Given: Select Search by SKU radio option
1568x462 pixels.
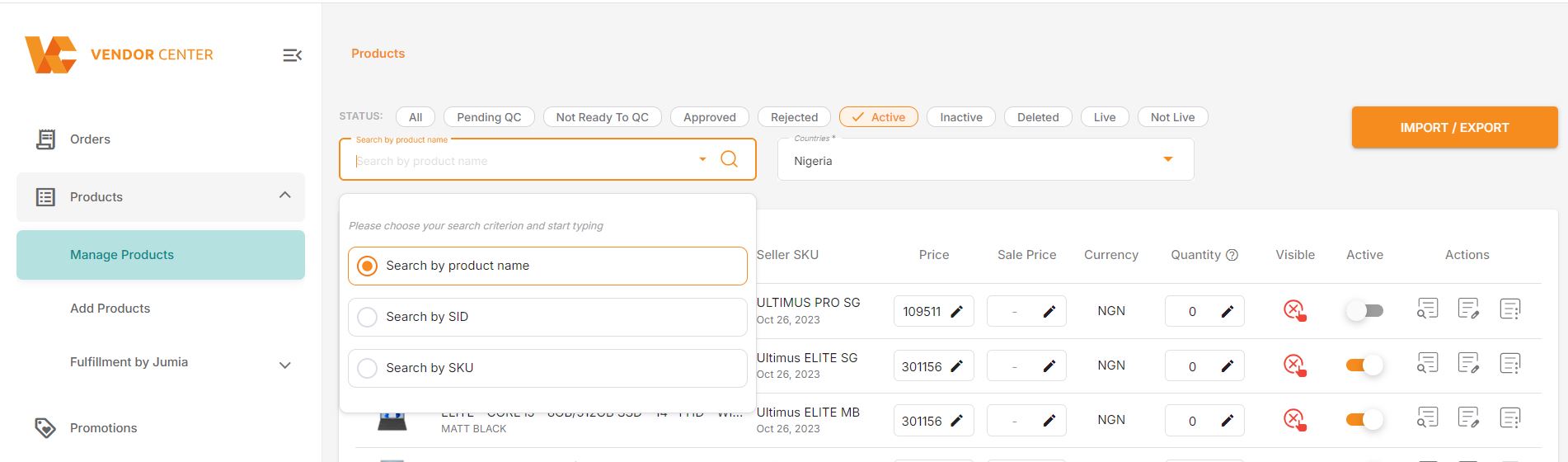Looking at the screenshot, I should point(367,368).
